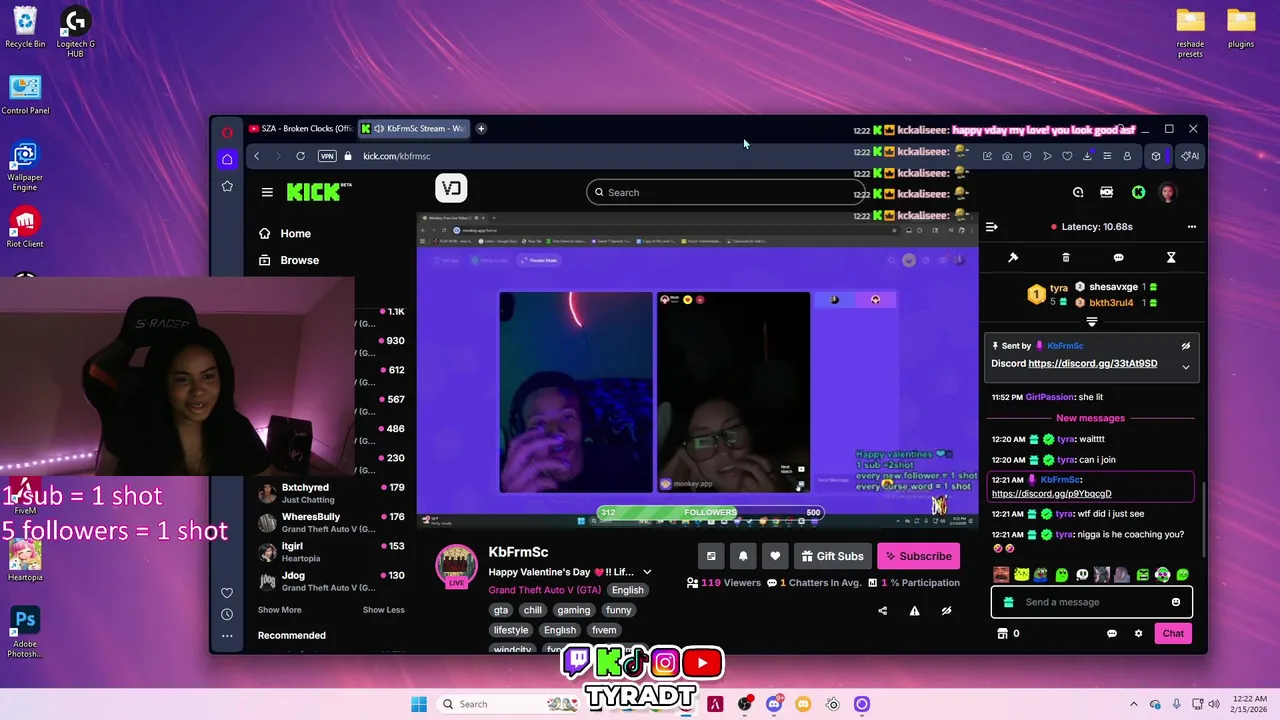Click the chat identity bubble icon
The image size is (1280, 720).
[1111, 633]
